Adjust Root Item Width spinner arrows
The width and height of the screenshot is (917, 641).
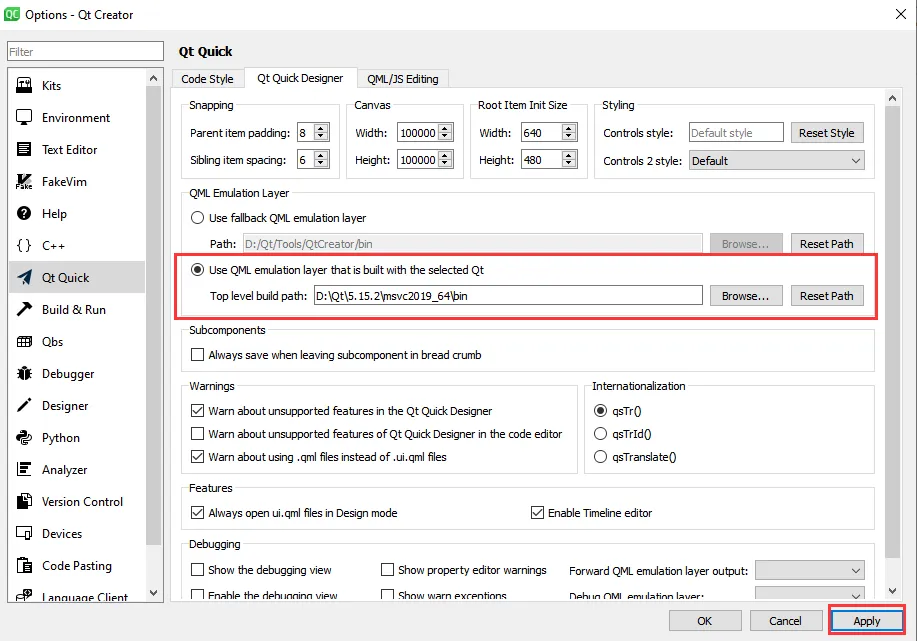(568, 132)
